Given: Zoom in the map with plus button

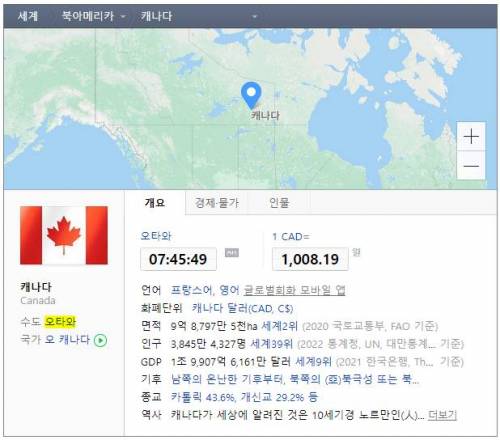Looking at the screenshot, I should (471, 137).
